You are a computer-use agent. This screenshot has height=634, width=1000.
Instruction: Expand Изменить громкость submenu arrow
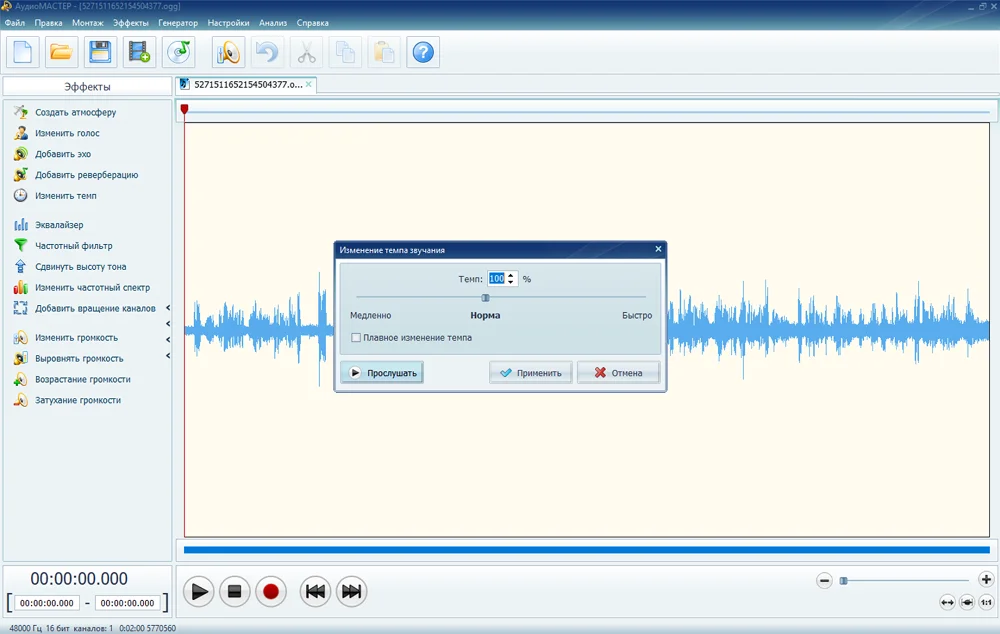point(168,338)
